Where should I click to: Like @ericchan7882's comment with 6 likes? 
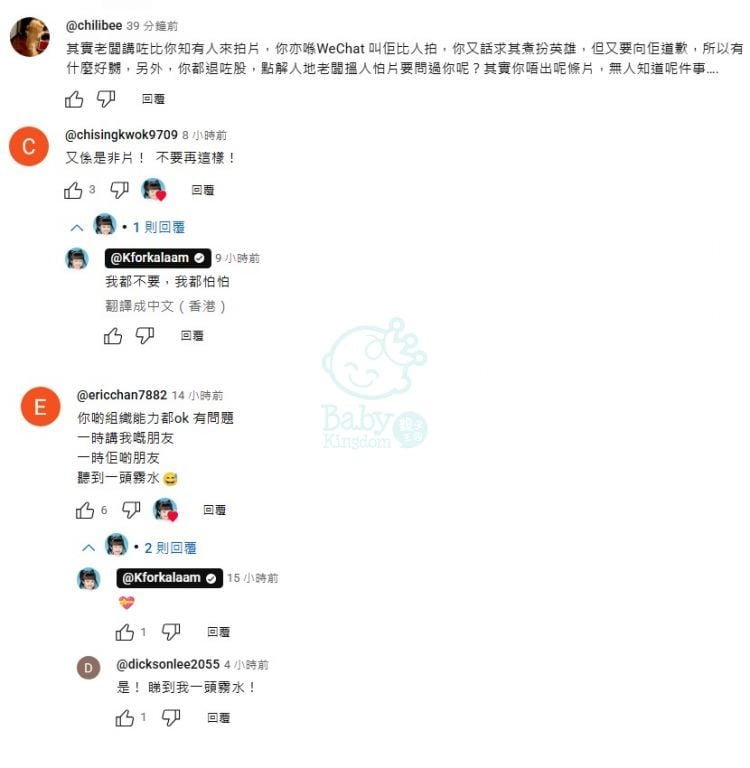[85, 510]
